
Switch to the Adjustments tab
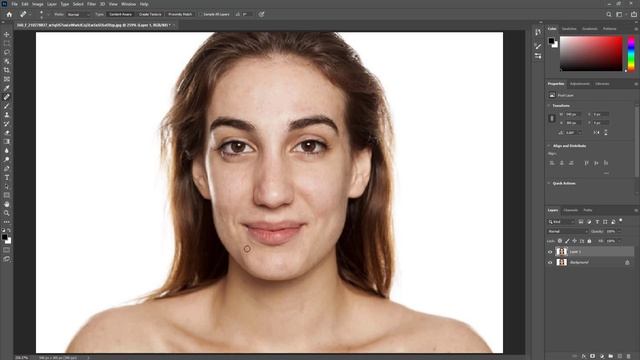click(580, 84)
